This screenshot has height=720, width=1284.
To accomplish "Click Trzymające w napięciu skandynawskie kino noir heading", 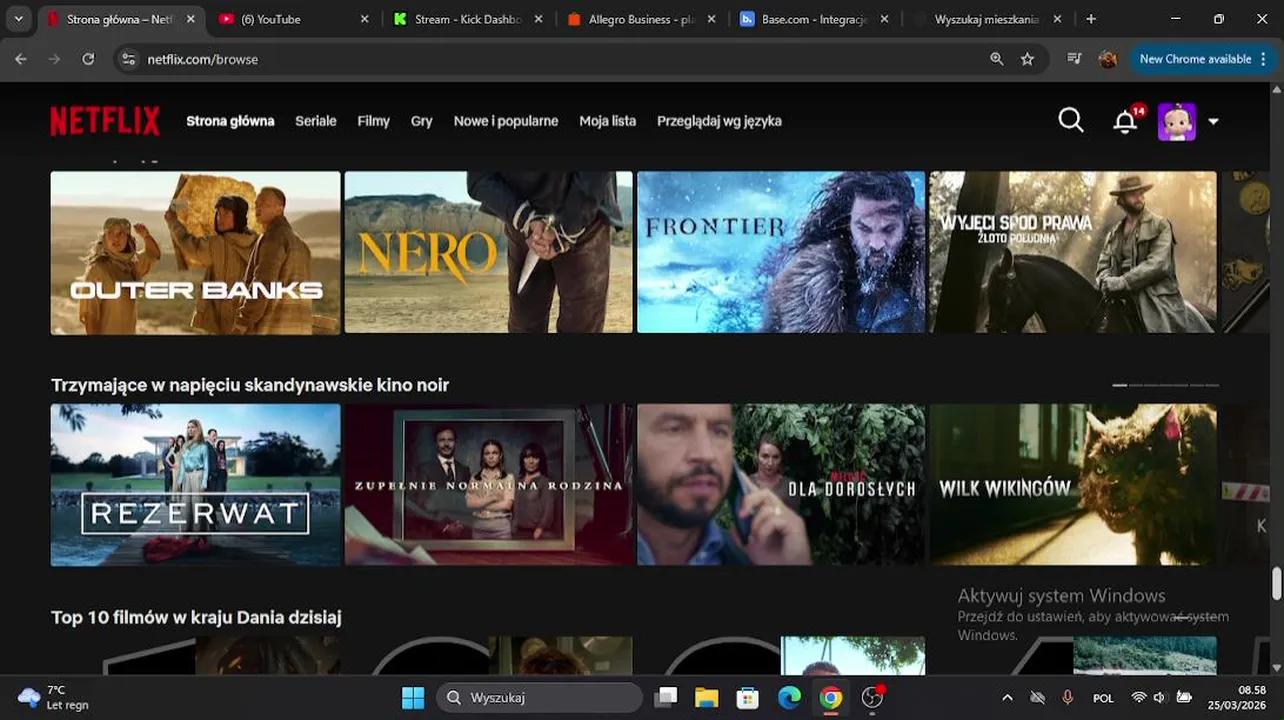I will click(250, 385).
